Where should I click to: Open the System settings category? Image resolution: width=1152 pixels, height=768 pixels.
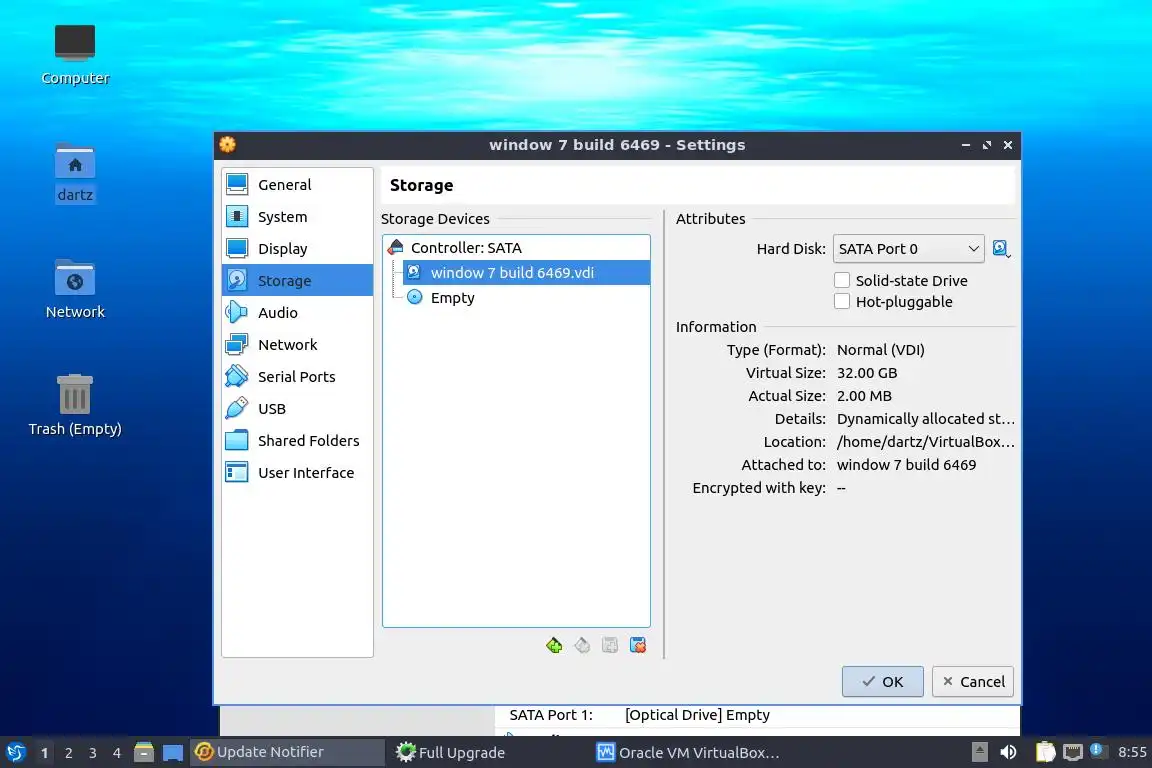[x=298, y=217]
